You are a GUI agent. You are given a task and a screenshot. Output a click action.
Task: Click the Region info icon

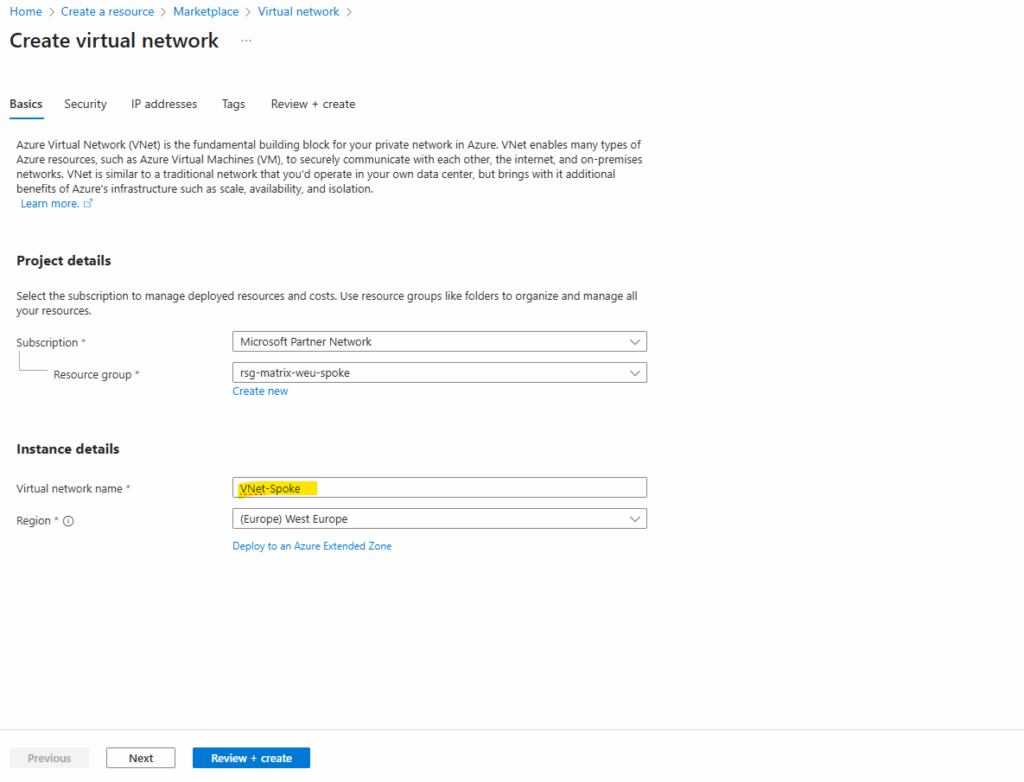pyautogui.click(x=69, y=521)
